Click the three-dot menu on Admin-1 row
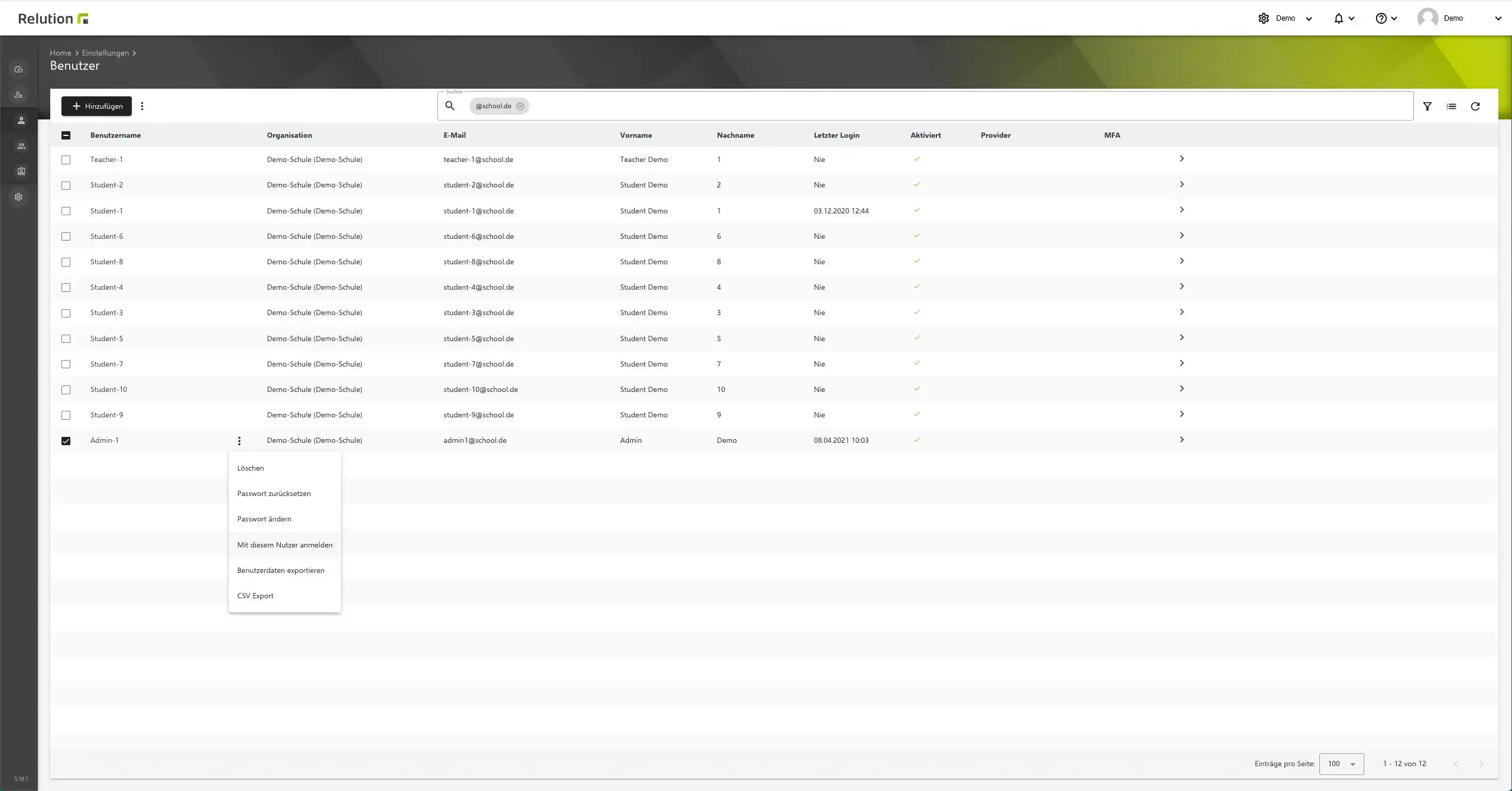Viewport: 1512px width, 791px height. [x=239, y=440]
